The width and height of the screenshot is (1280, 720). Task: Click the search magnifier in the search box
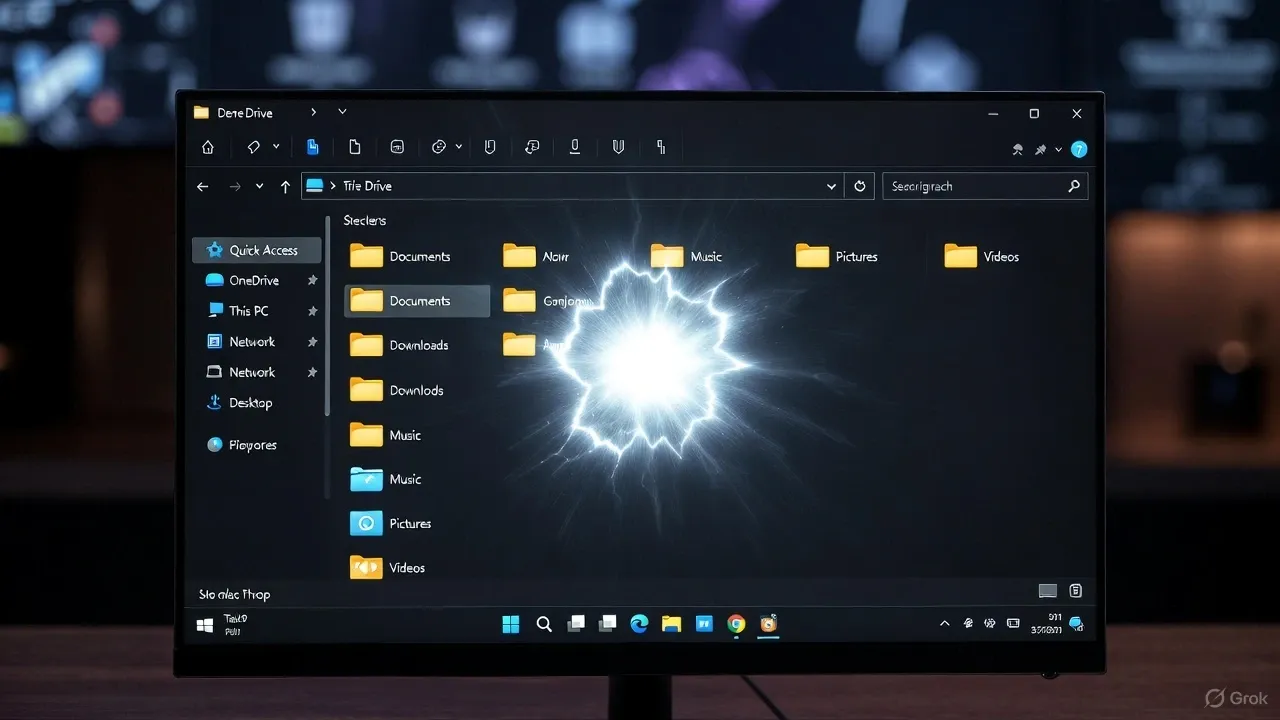1074,186
